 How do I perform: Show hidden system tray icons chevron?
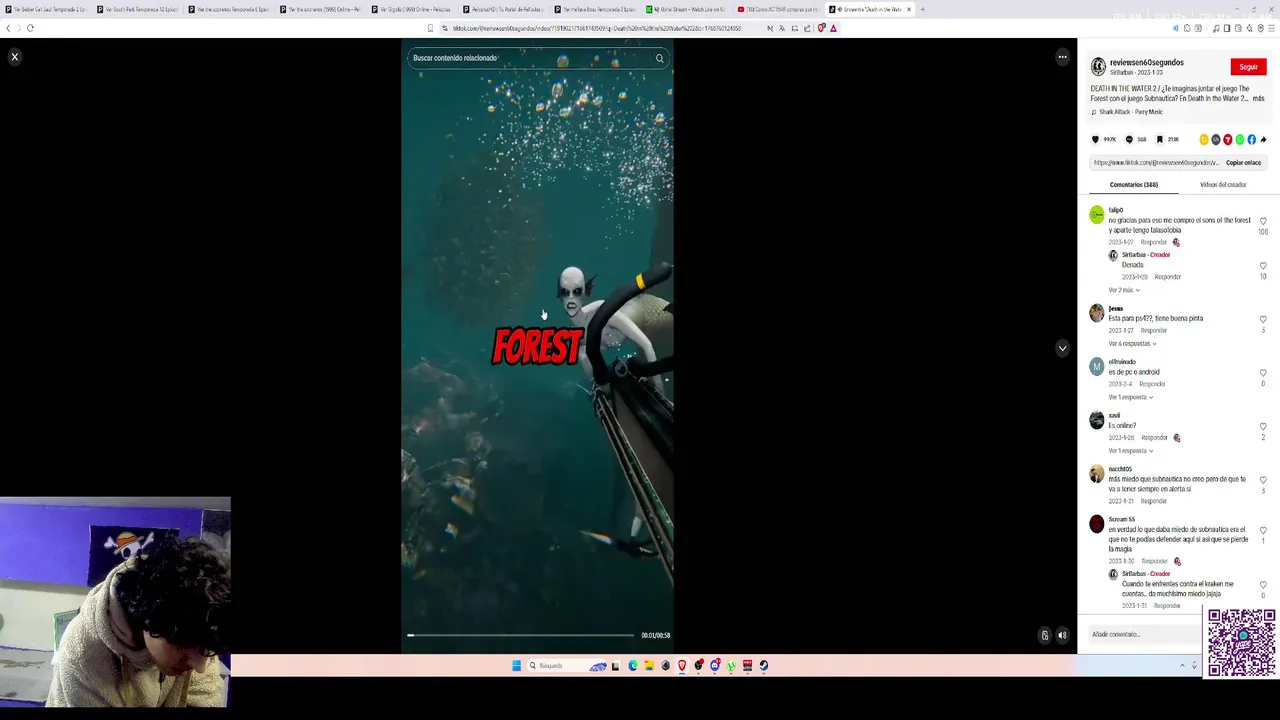[1182, 665]
